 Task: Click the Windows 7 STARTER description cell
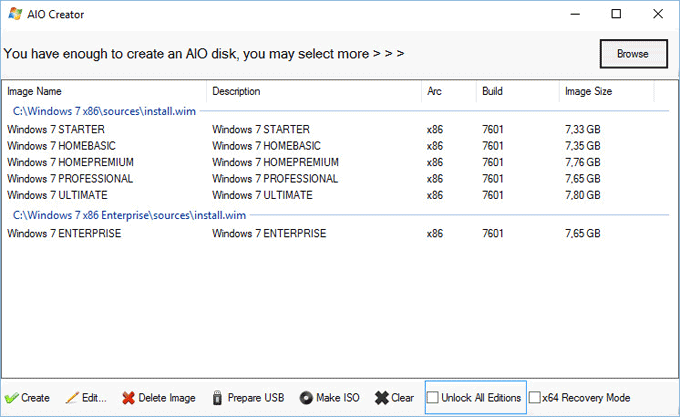[x=261, y=130]
